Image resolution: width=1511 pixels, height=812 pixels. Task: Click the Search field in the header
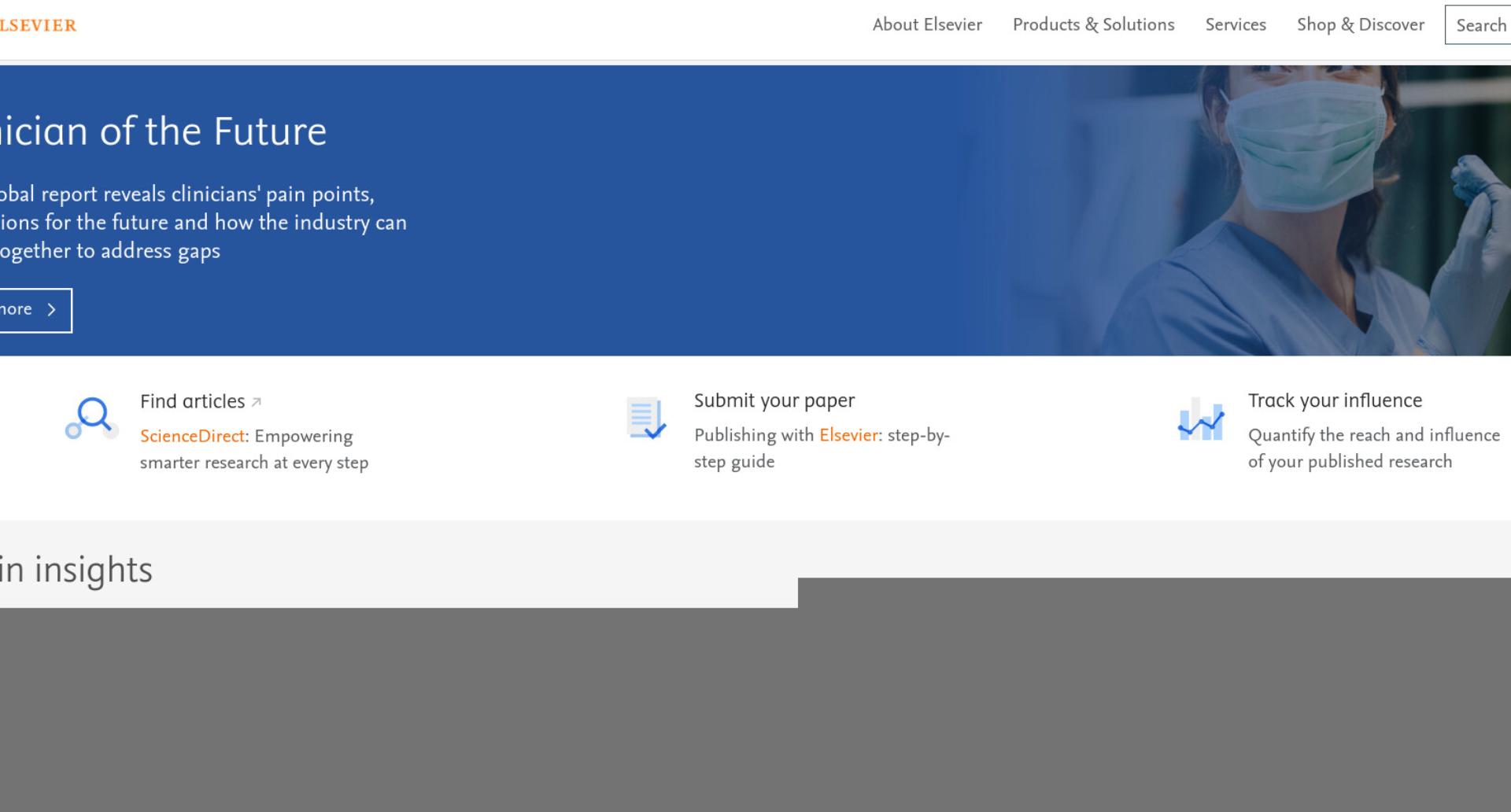coord(1478,25)
